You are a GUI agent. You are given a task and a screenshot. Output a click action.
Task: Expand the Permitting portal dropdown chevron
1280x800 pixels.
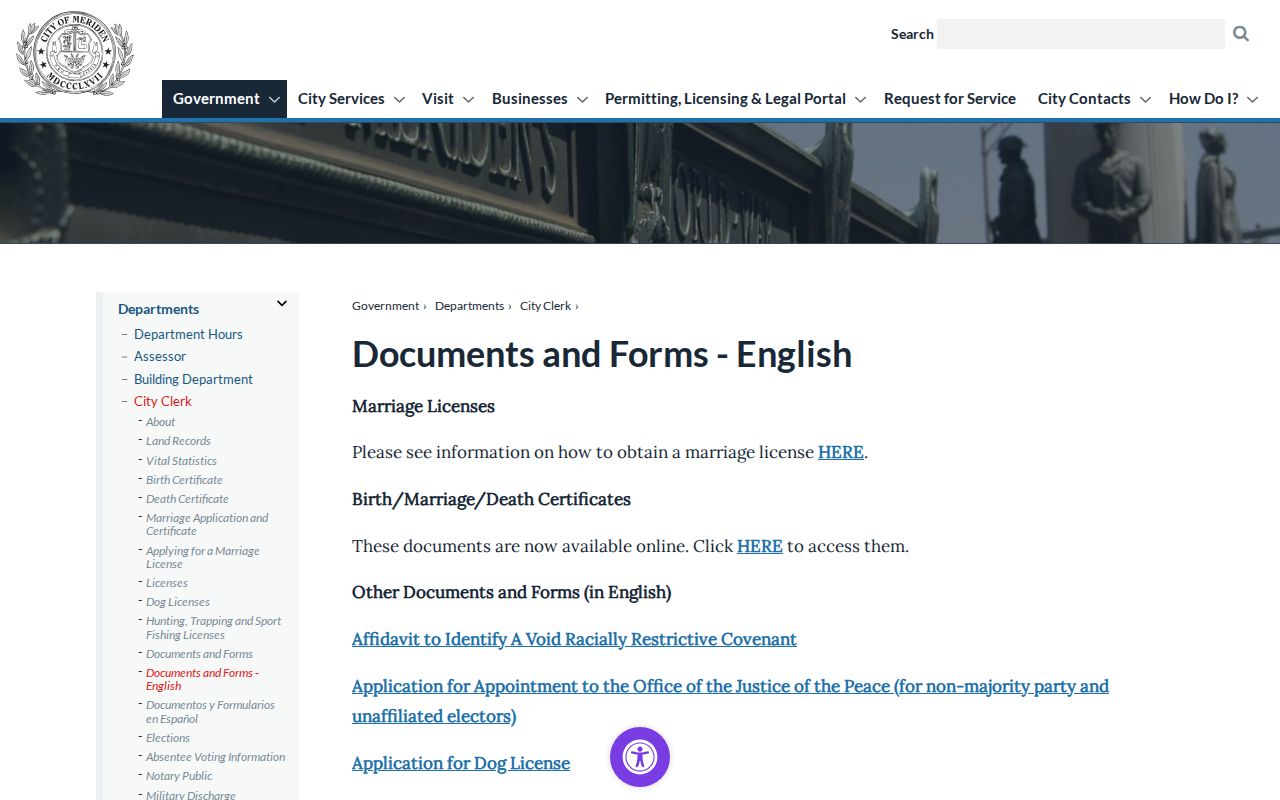(x=861, y=100)
